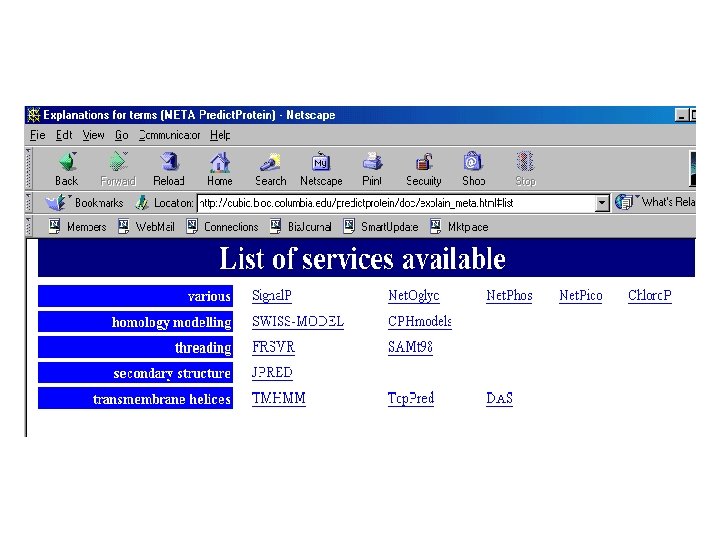Follow the NetOglyc link

pos(414,295)
